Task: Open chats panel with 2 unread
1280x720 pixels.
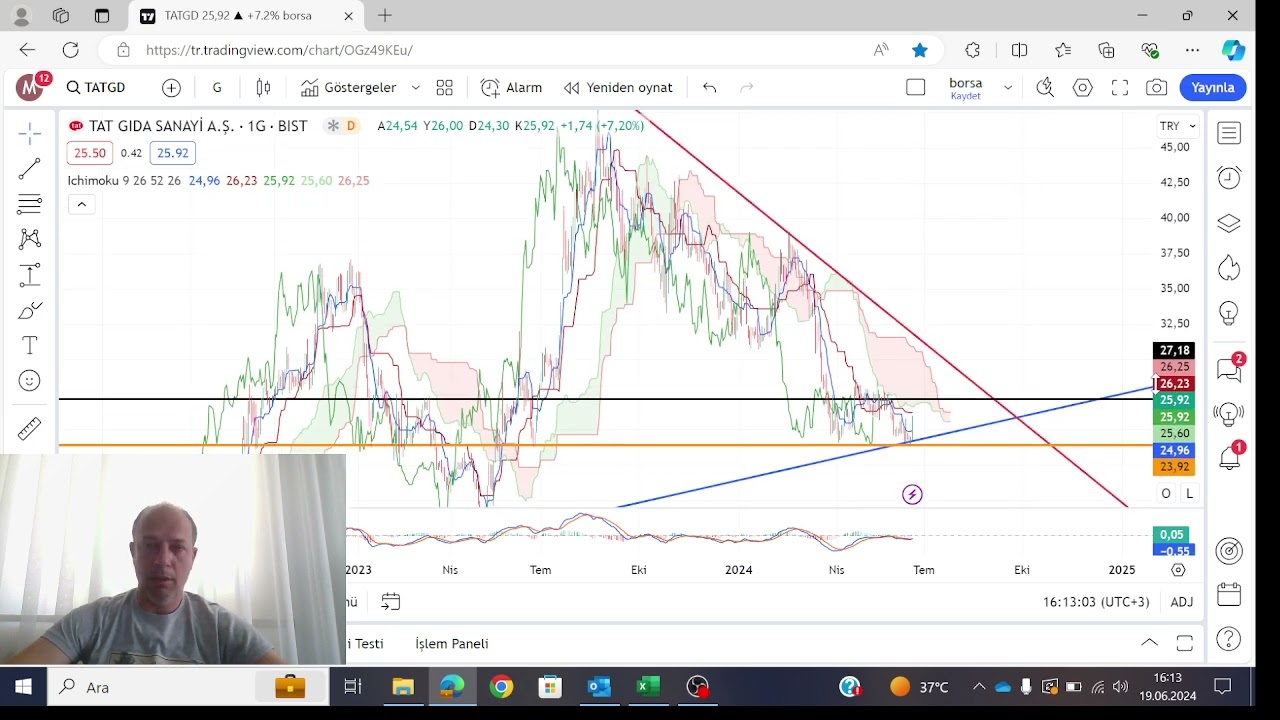Action: pyautogui.click(x=1229, y=369)
